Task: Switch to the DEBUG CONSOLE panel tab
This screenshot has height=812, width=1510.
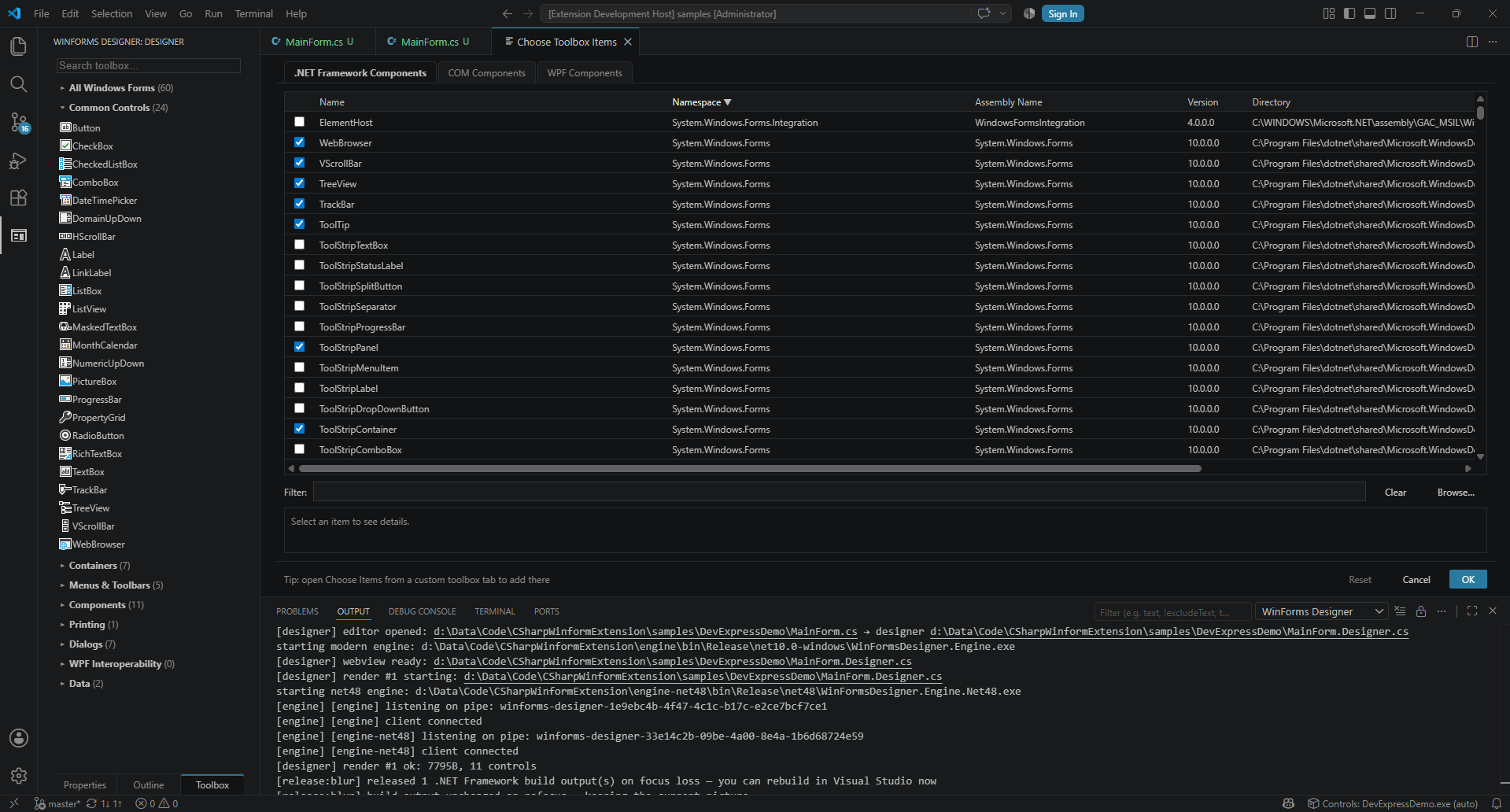Action: point(422,611)
